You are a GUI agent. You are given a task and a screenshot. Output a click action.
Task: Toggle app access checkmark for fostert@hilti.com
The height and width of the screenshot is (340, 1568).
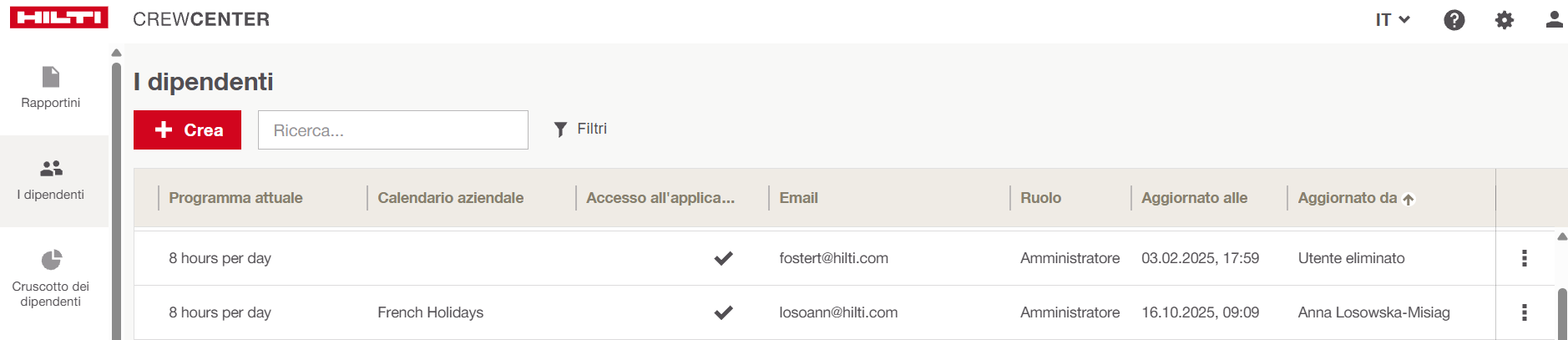723,258
